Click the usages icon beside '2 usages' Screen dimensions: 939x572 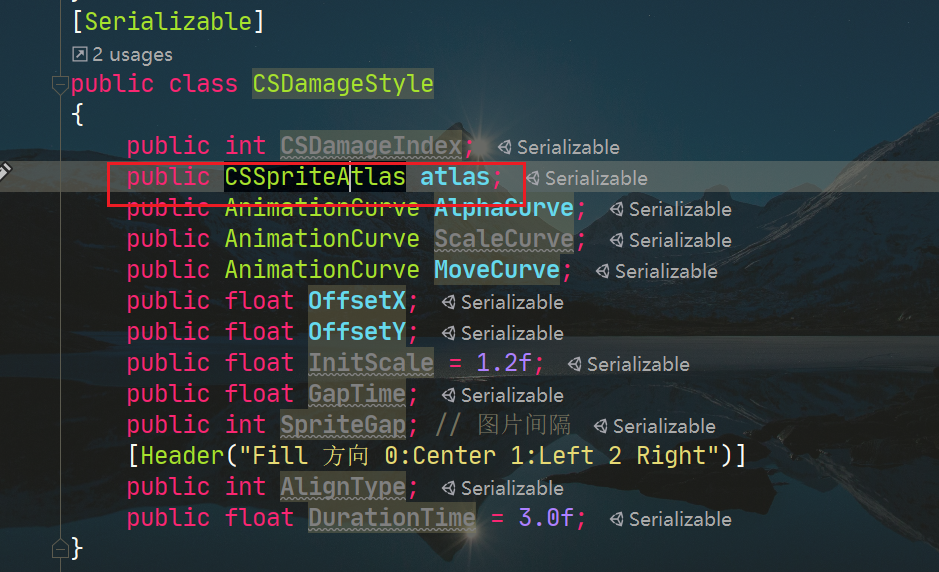[x=80, y=55]
